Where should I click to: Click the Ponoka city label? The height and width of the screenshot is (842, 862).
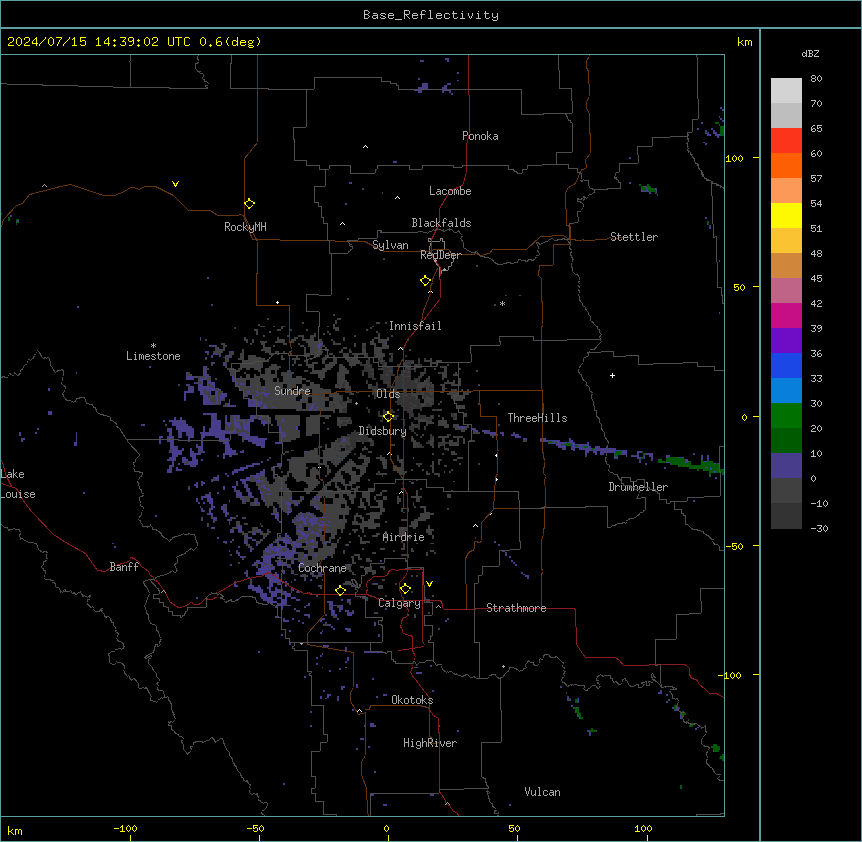(x=480, y=136)
